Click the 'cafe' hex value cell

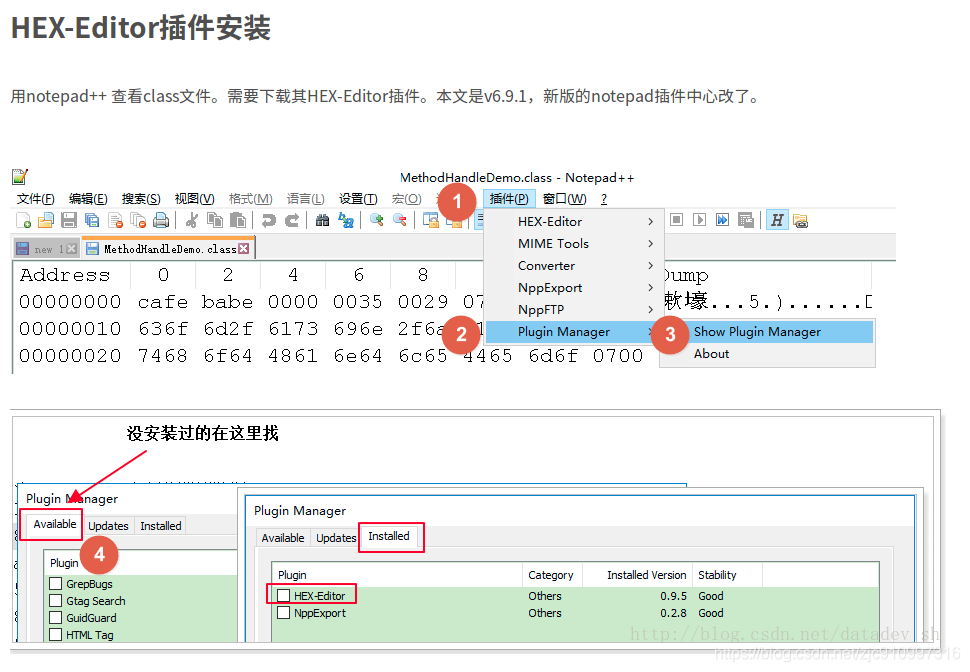pyautogui.click(x=163, y=302)
